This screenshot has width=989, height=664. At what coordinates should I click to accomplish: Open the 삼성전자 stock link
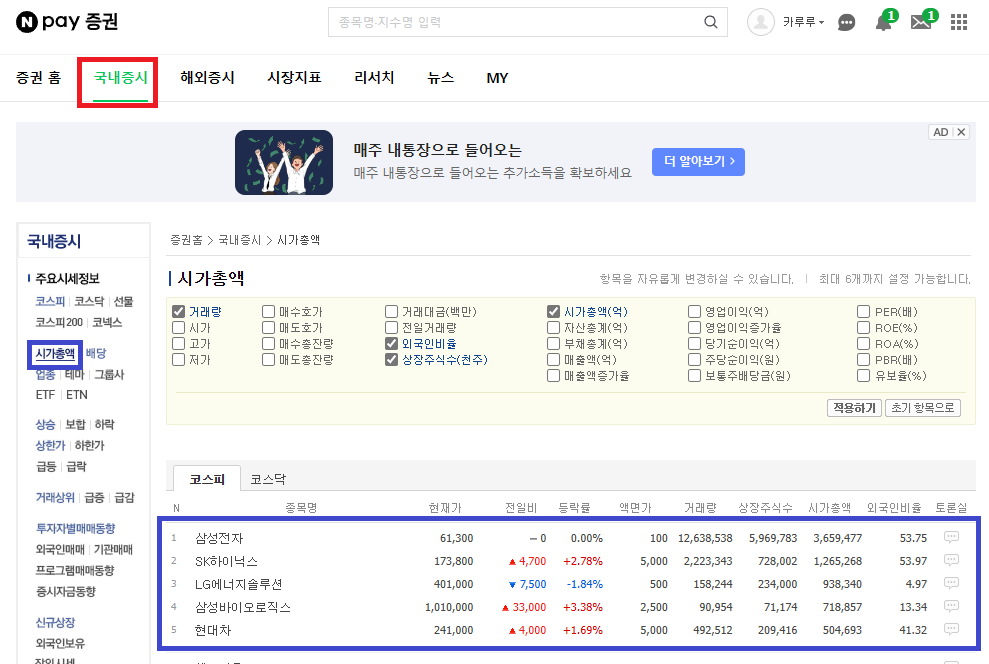pyautogui.click(x=219, y=538)
